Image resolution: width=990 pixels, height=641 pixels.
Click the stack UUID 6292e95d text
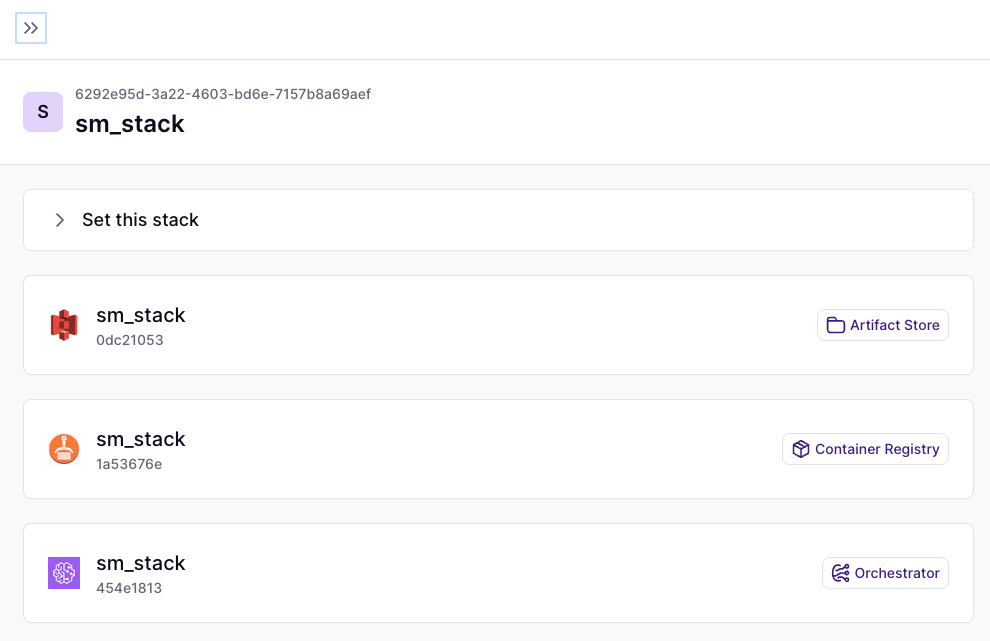[223, 94]
